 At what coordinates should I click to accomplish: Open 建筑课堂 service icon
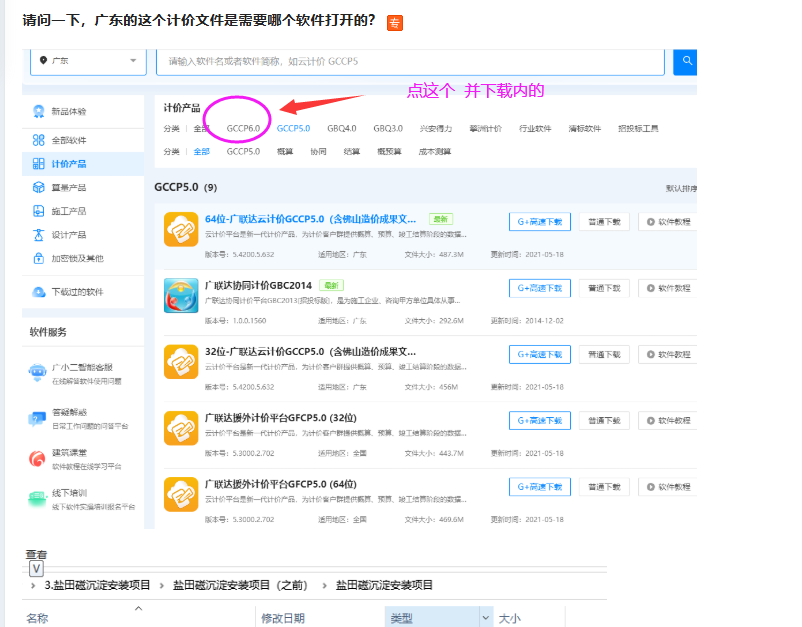pyautogui.click(x=37, y=459)
